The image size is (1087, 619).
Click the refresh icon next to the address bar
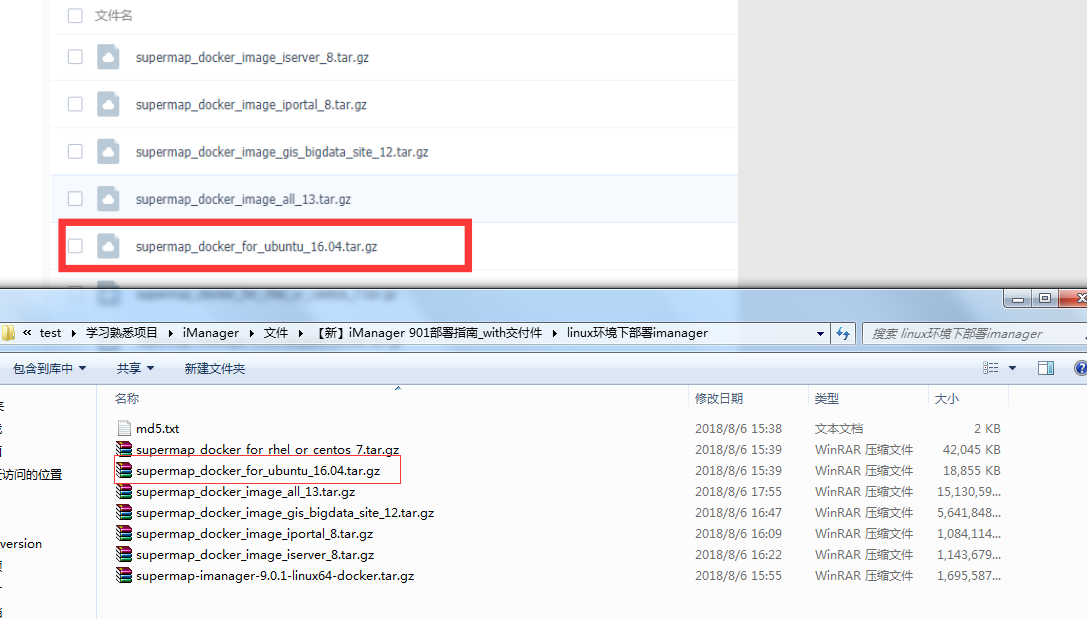pos(843,333)
